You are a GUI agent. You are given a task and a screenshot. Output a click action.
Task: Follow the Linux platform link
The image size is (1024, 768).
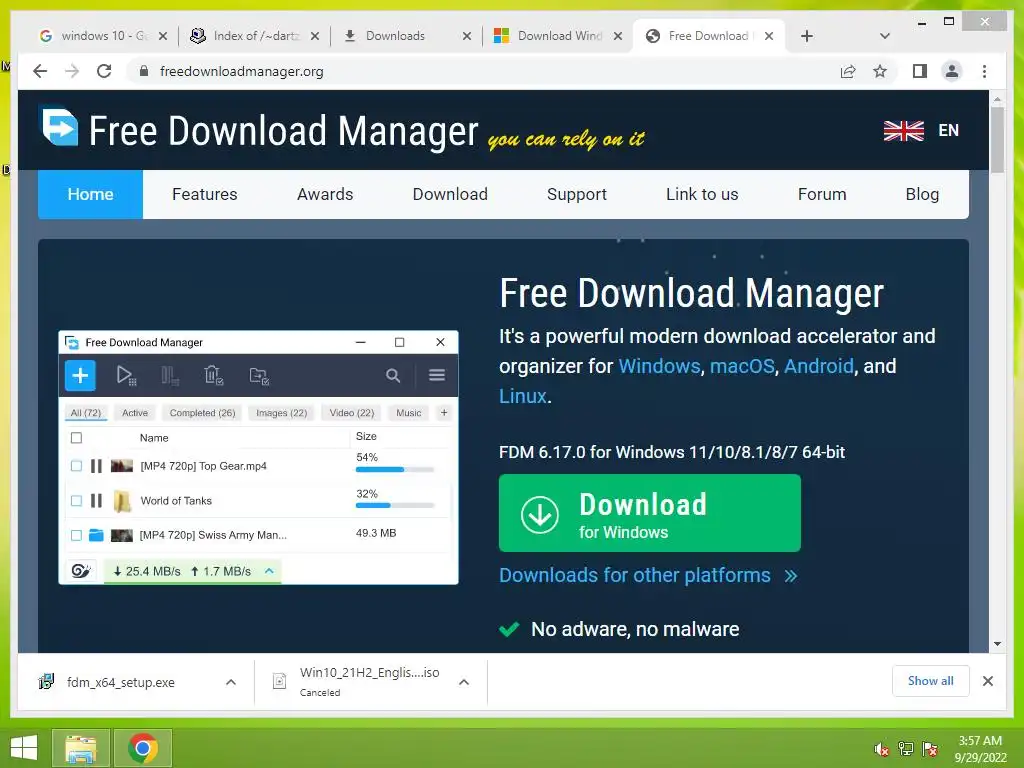tap(522, 396)
